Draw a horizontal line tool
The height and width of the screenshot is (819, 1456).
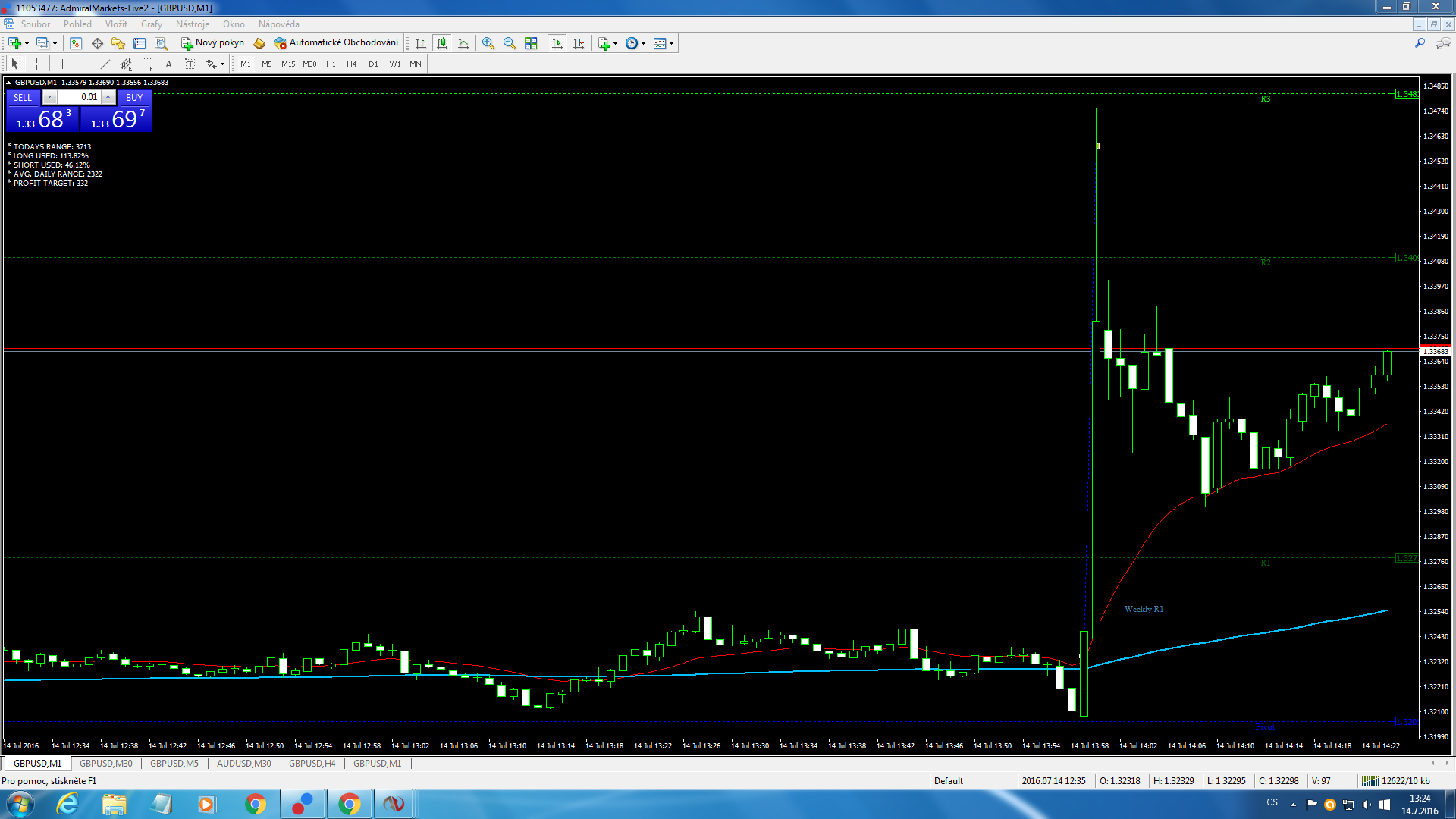[x=84, y=64]
